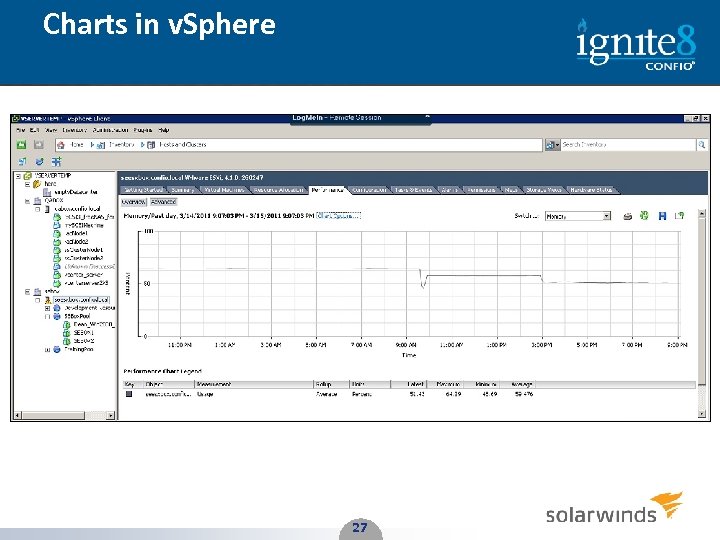This screenshot has height=540, width=720.
Task: Click the Latest column header in legend
Action: [x=408, y=384]
